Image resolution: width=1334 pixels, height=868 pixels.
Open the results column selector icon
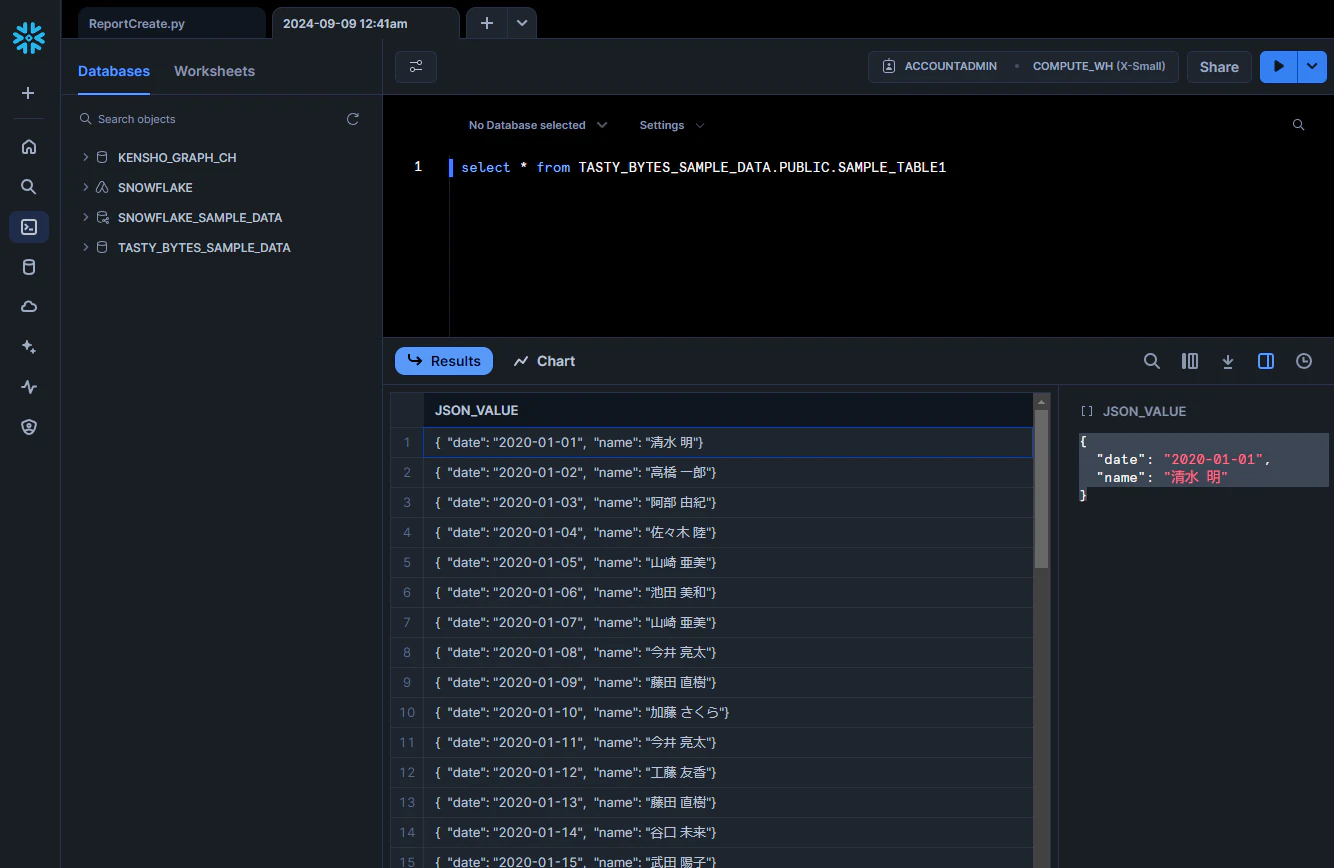point(1190,361)
